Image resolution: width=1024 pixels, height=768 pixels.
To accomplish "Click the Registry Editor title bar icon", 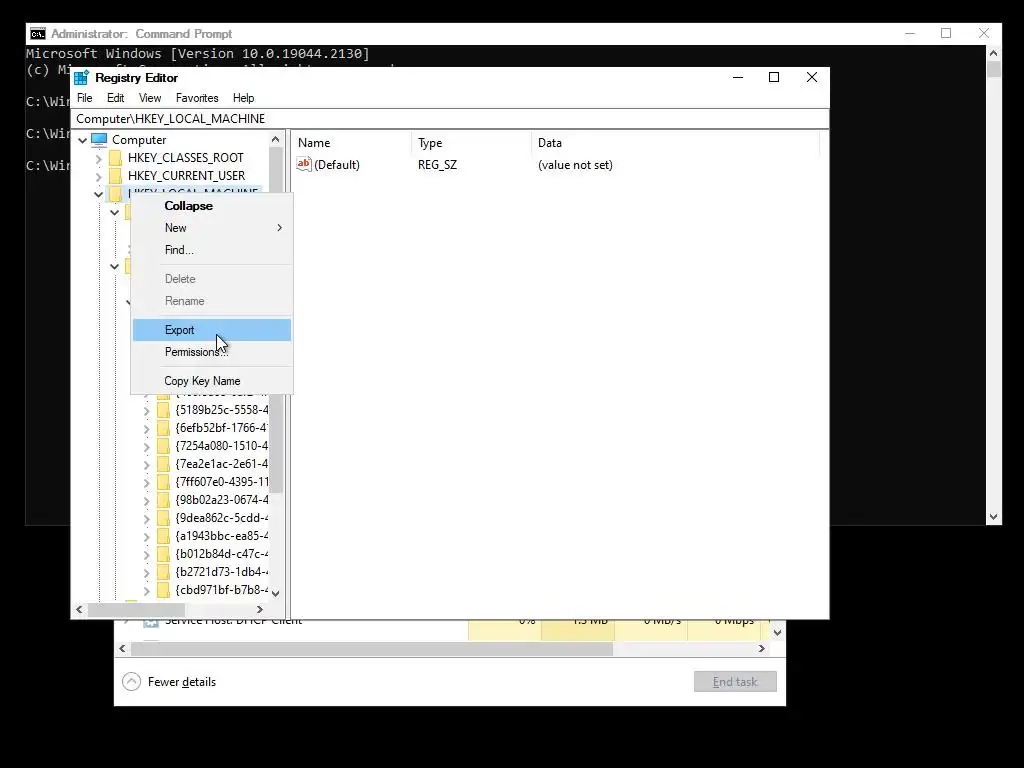I will [82, 78].
